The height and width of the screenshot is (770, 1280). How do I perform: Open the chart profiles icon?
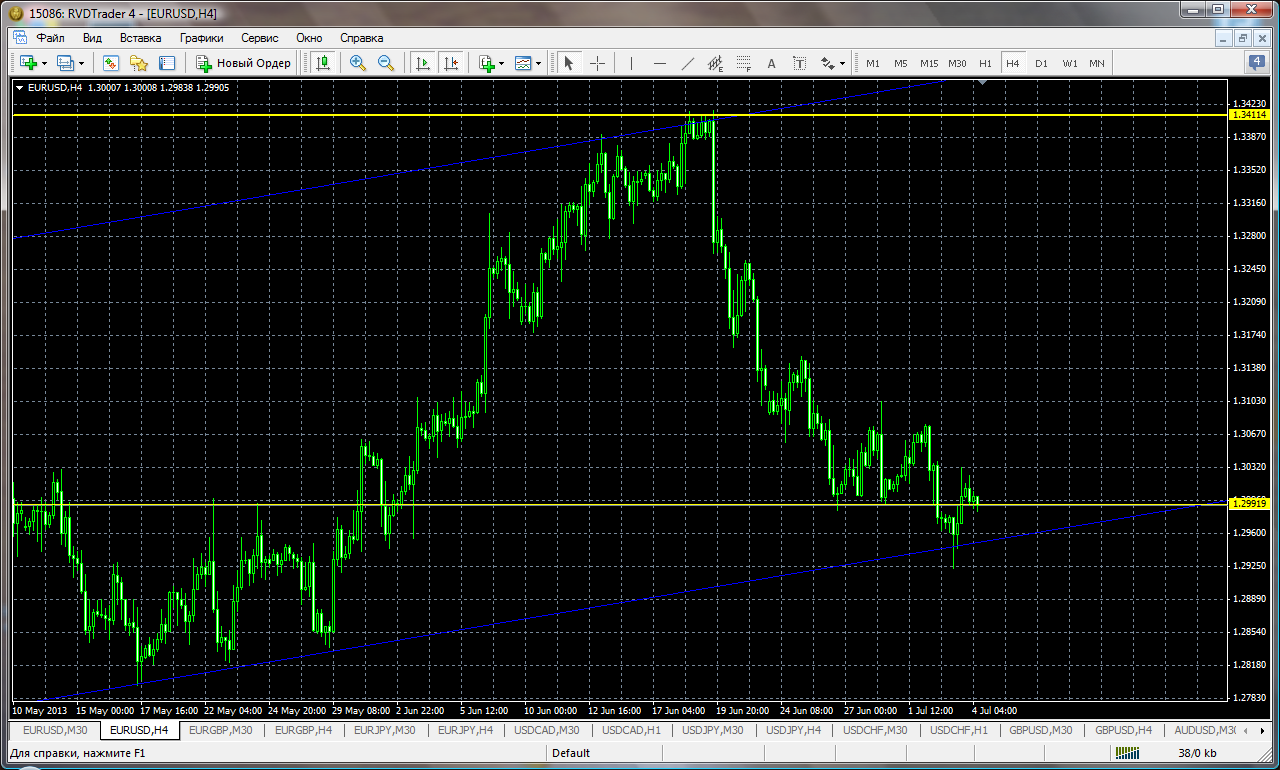[66, 63]
